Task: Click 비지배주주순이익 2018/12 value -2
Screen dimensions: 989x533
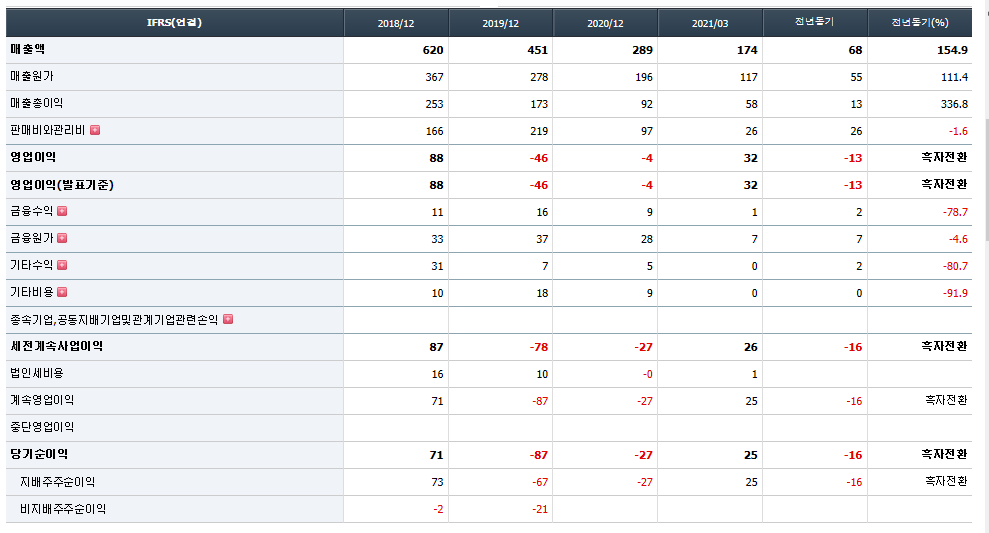Action: 438,509
